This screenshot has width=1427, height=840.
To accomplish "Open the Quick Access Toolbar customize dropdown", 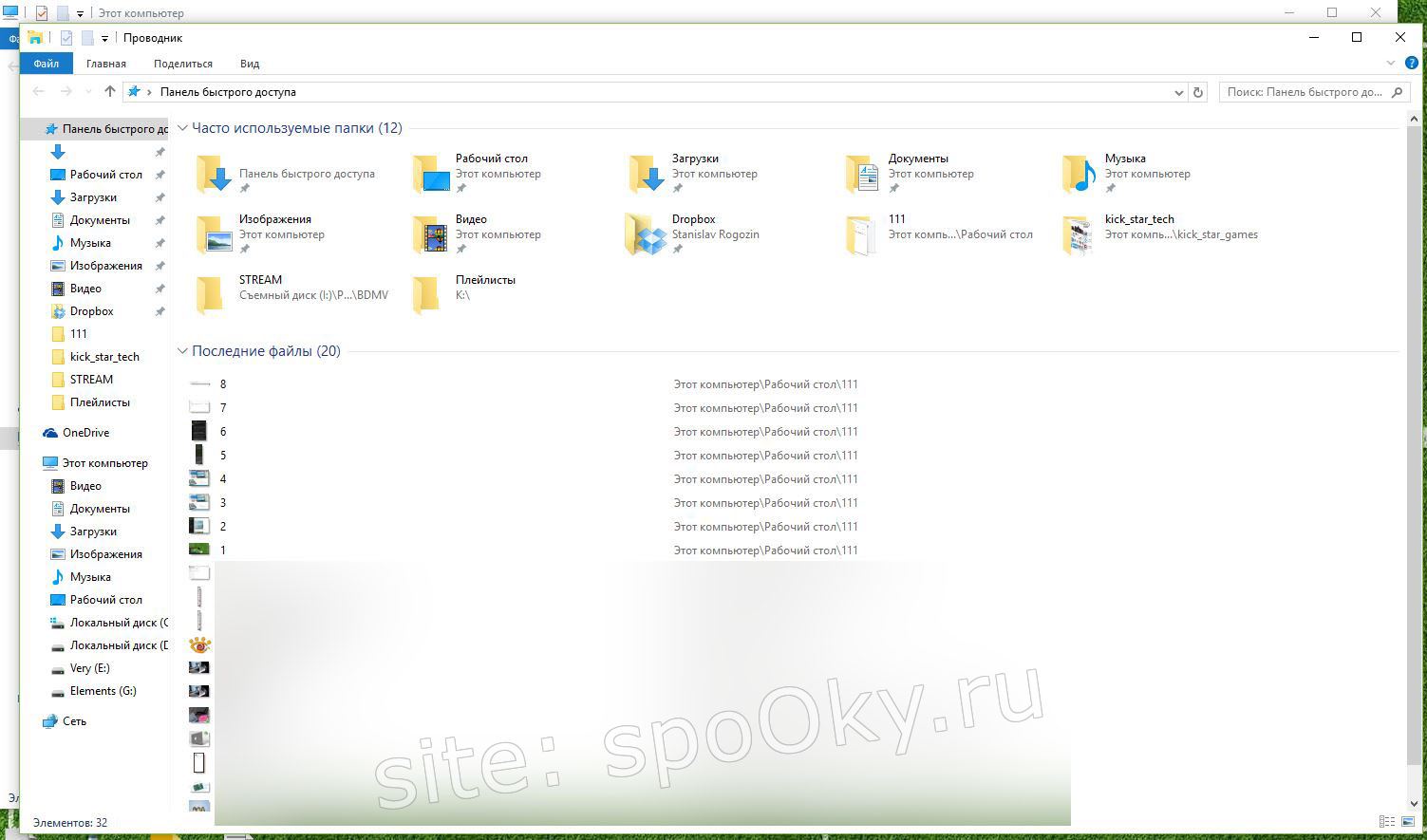I will pyautogui.click(x=104, y=39).
